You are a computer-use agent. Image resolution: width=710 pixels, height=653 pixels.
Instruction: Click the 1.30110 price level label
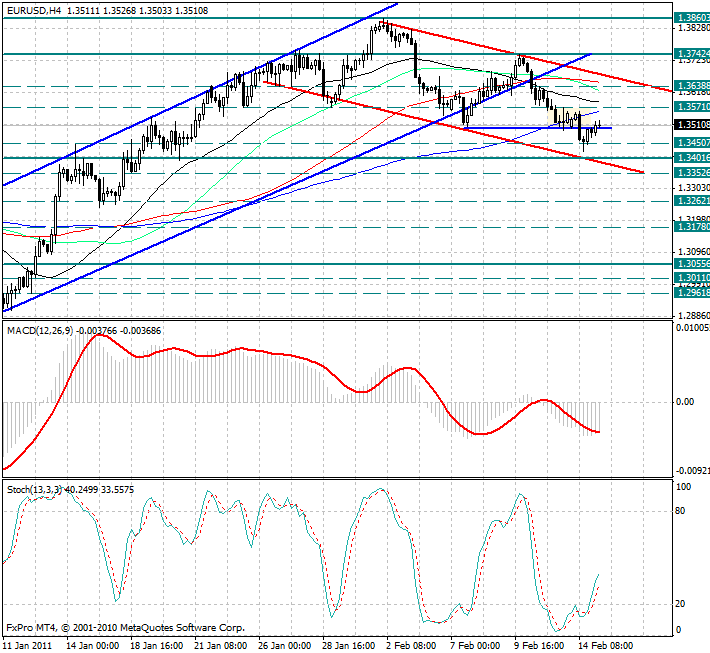tap(692, 277)
